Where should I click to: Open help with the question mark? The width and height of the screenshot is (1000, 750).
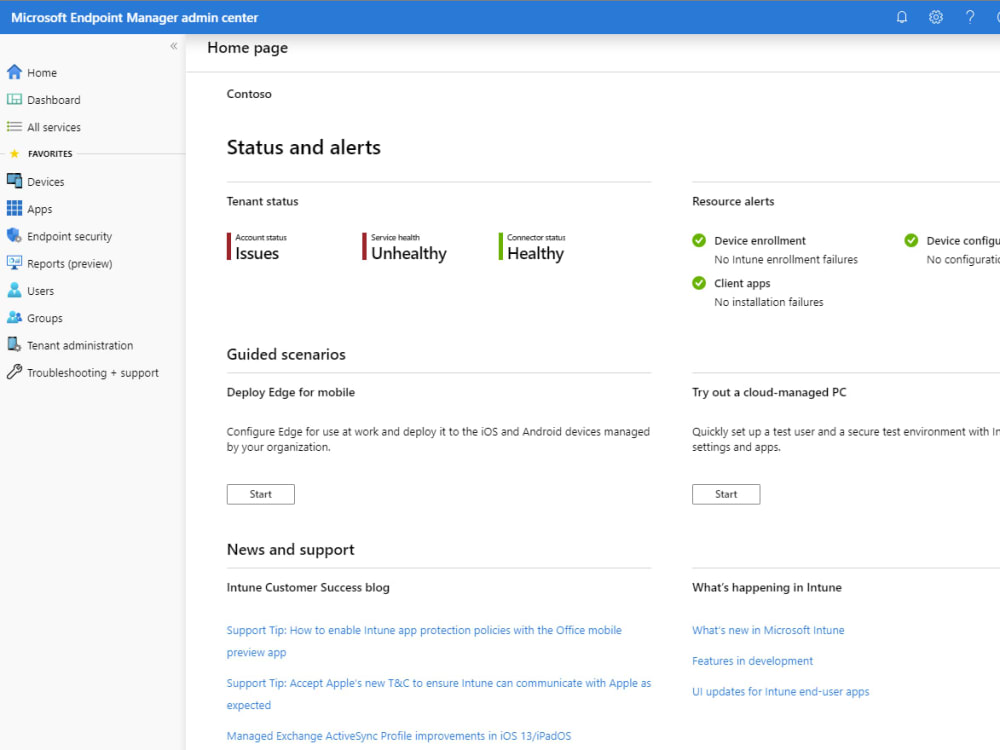click(x=969, y=16)
